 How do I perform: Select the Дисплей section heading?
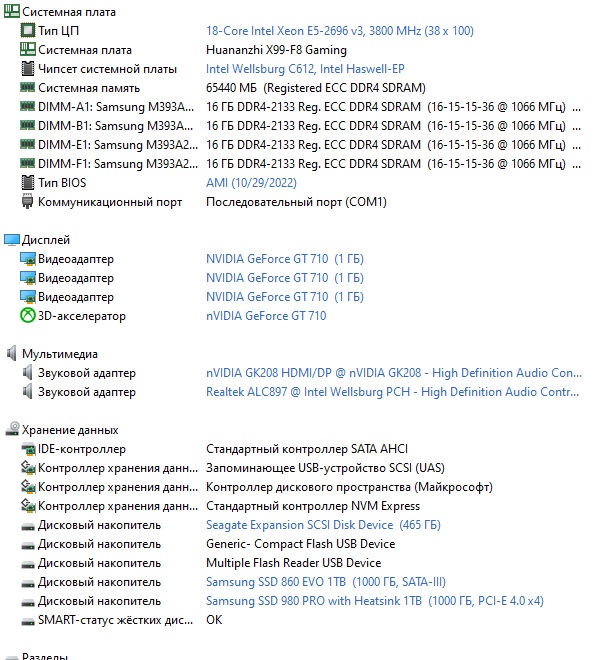45,240
